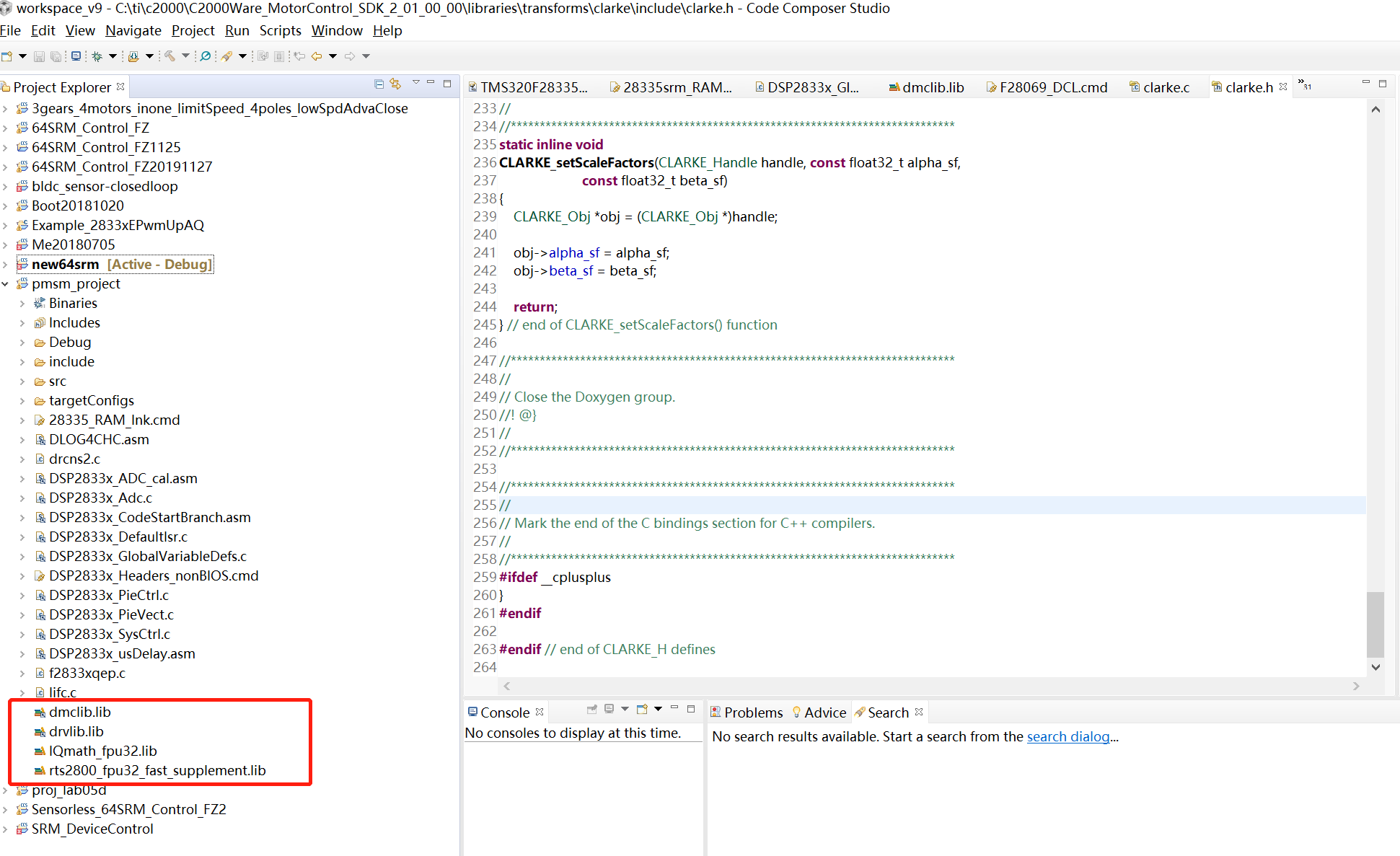Open the New wizard dropdown arrow
1400x856 pixels.
click(x=23, y=56)
